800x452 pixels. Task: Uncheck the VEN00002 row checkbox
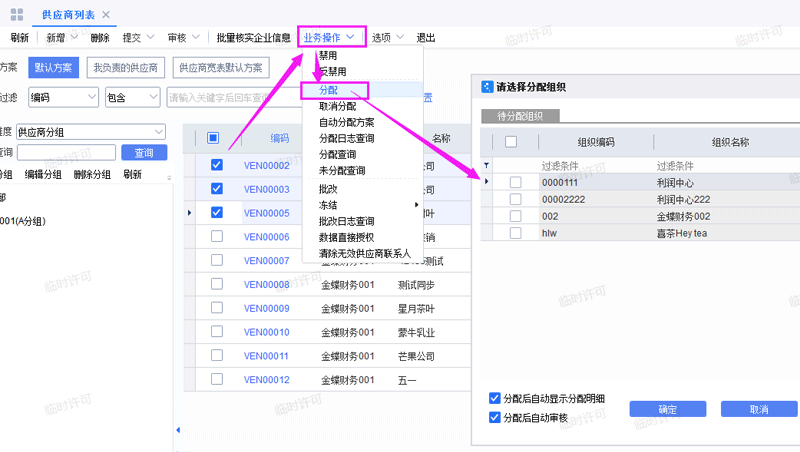217,165
